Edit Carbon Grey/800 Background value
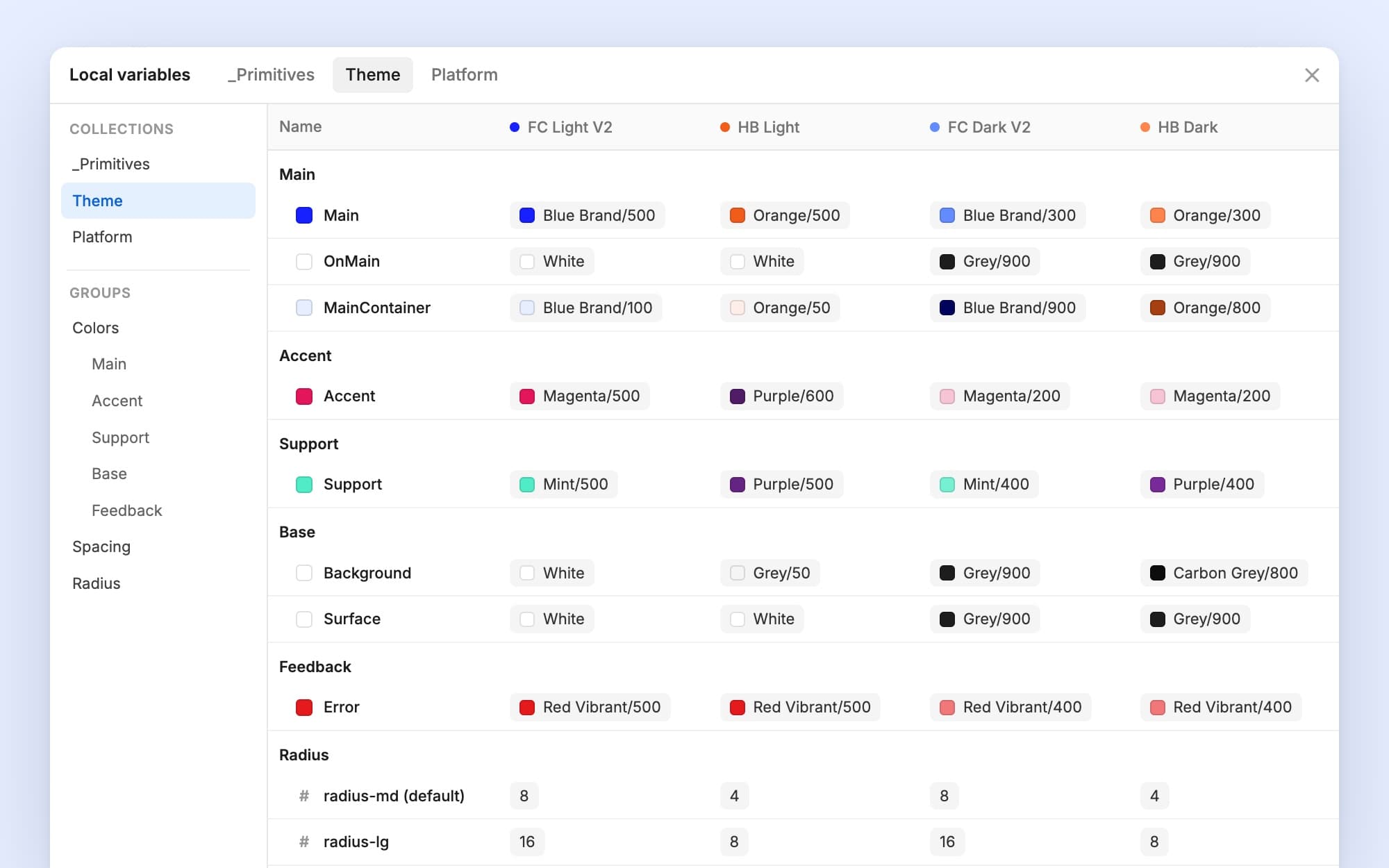Image resolution: width=1389 pixels, height=868 pixels. point(1224,573)
